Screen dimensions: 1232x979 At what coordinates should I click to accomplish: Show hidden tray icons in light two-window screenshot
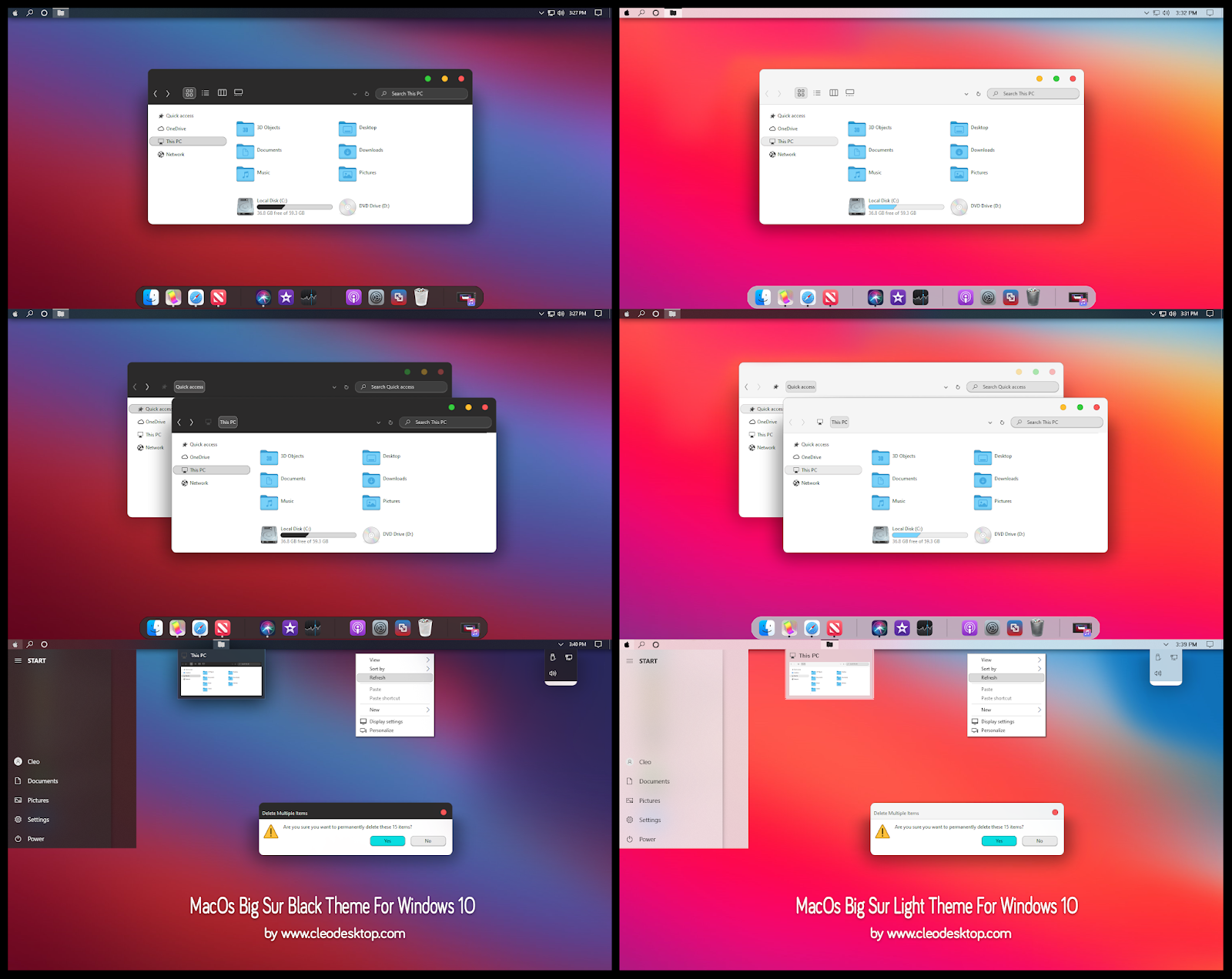(1153, 314)
